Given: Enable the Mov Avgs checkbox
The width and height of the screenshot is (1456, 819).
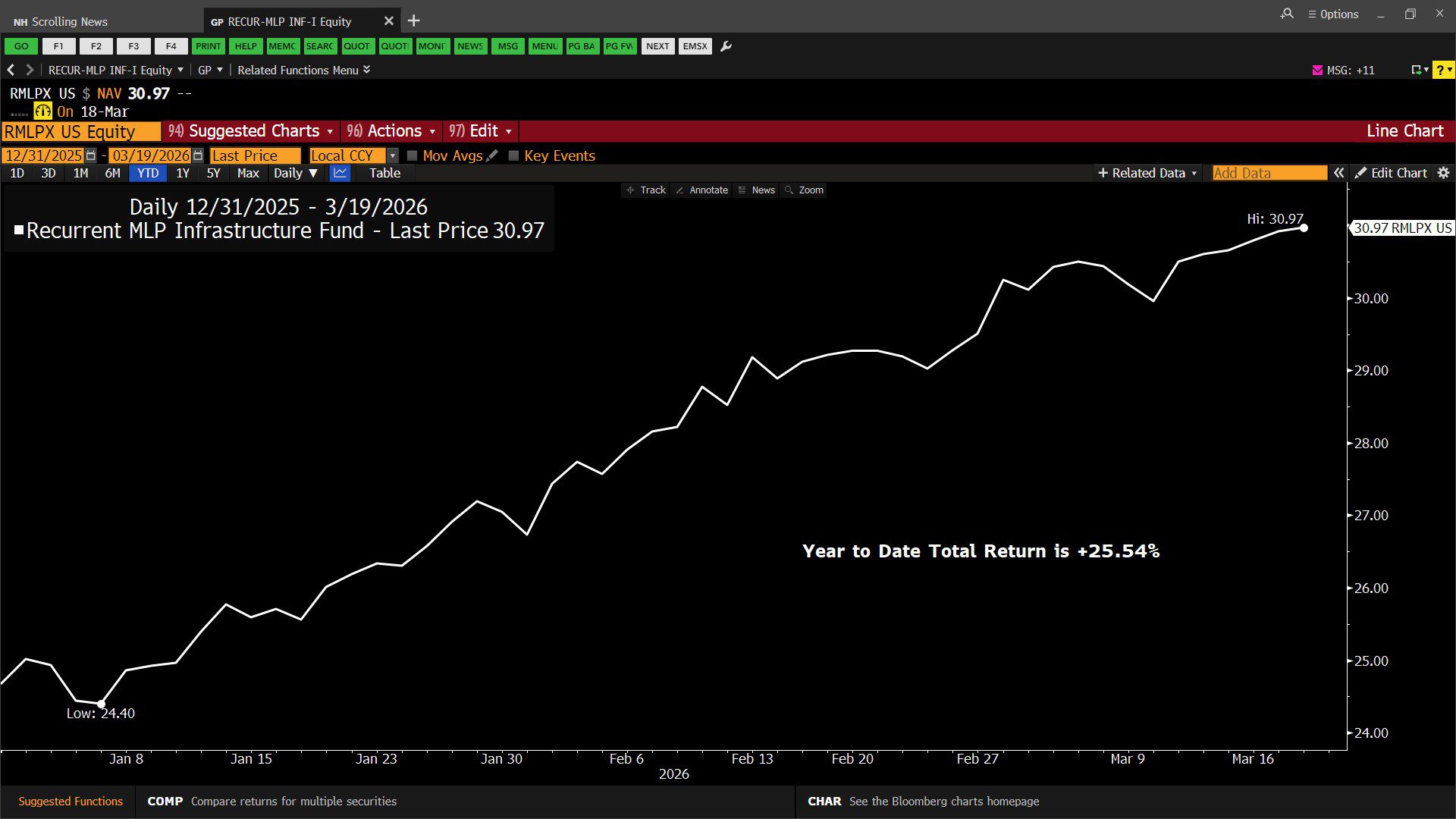Looking at the screenshot, I should pos(413,155).
